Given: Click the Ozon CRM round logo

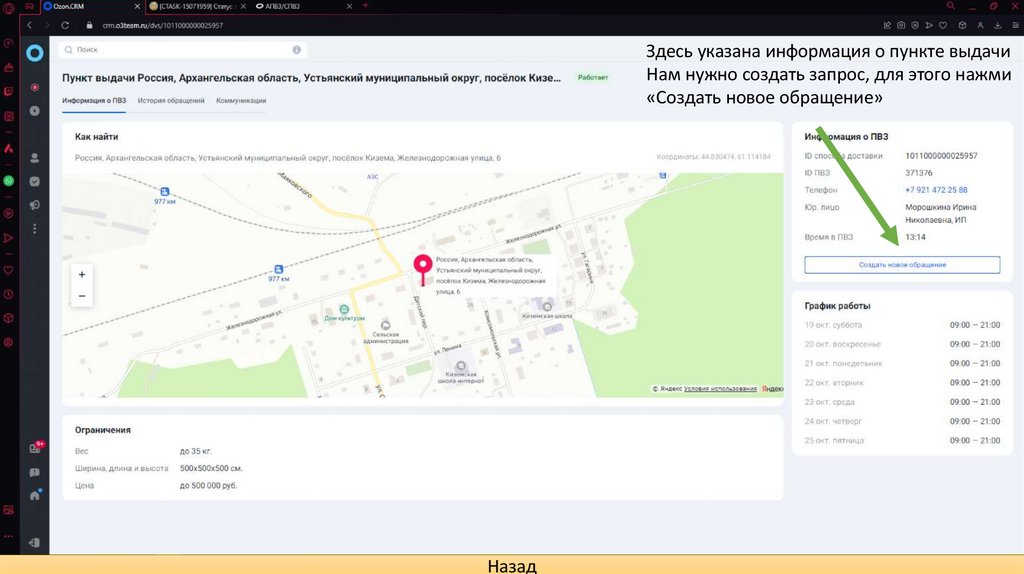Looking at the screenshot, I should (x=35, y=53).
